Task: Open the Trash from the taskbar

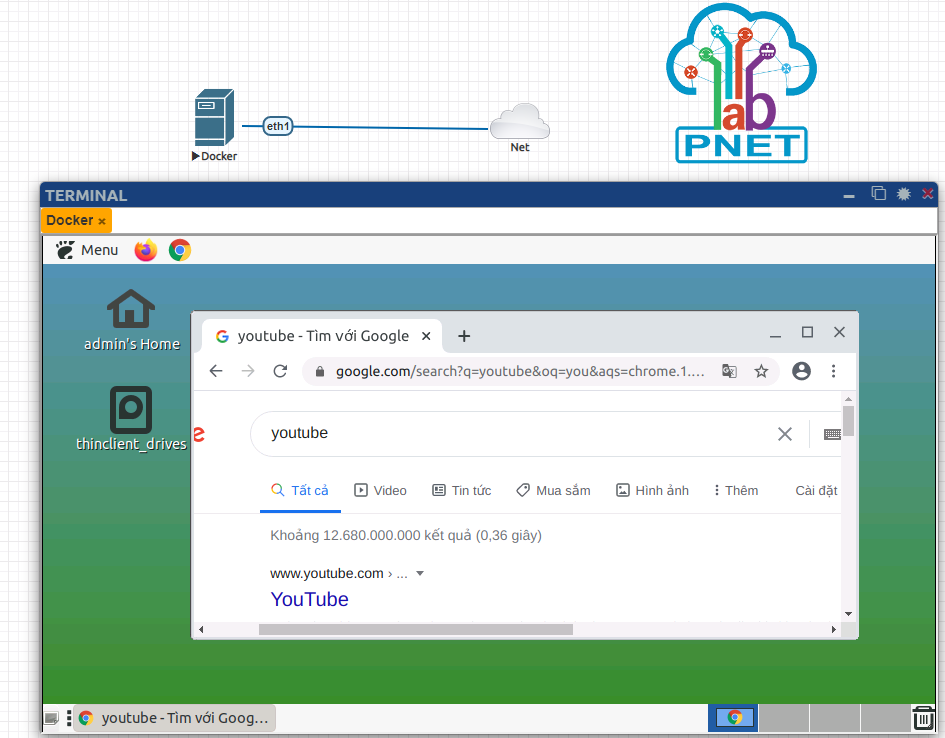Action: [x=922, y=717]
